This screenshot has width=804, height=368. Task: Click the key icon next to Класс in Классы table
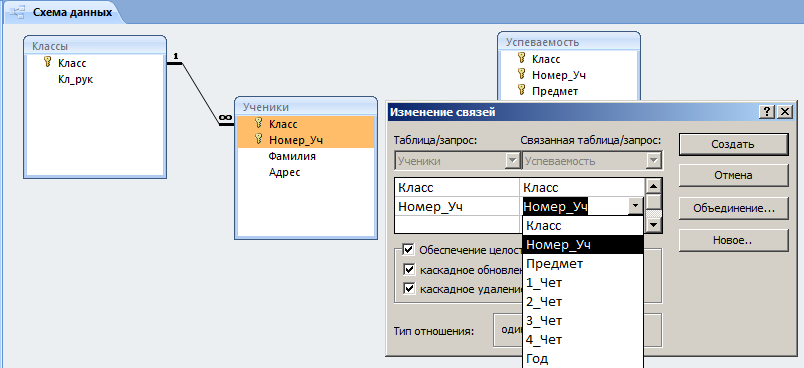tap(48, 63)
